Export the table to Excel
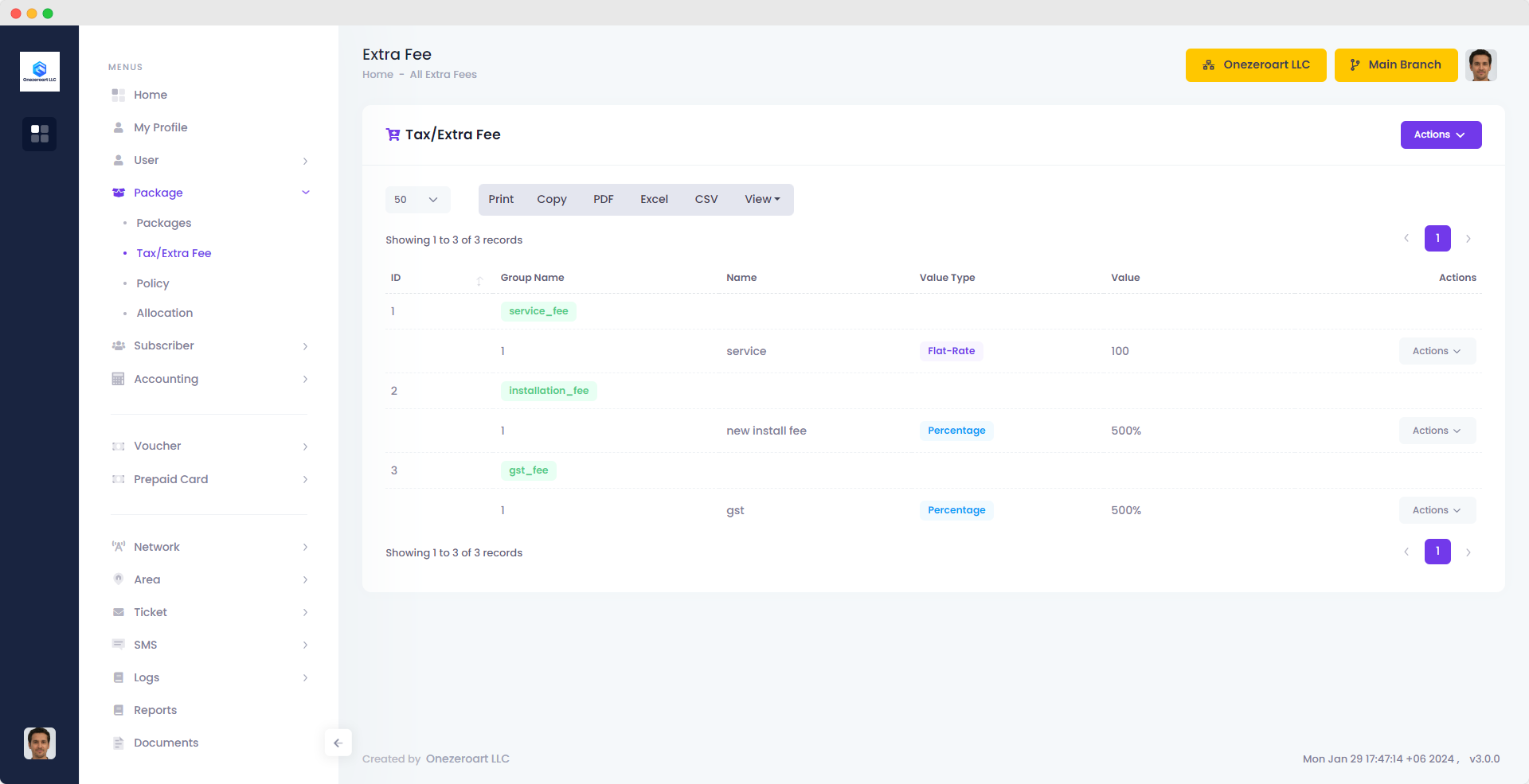The image size is (1529, 784). coord(654,200)
